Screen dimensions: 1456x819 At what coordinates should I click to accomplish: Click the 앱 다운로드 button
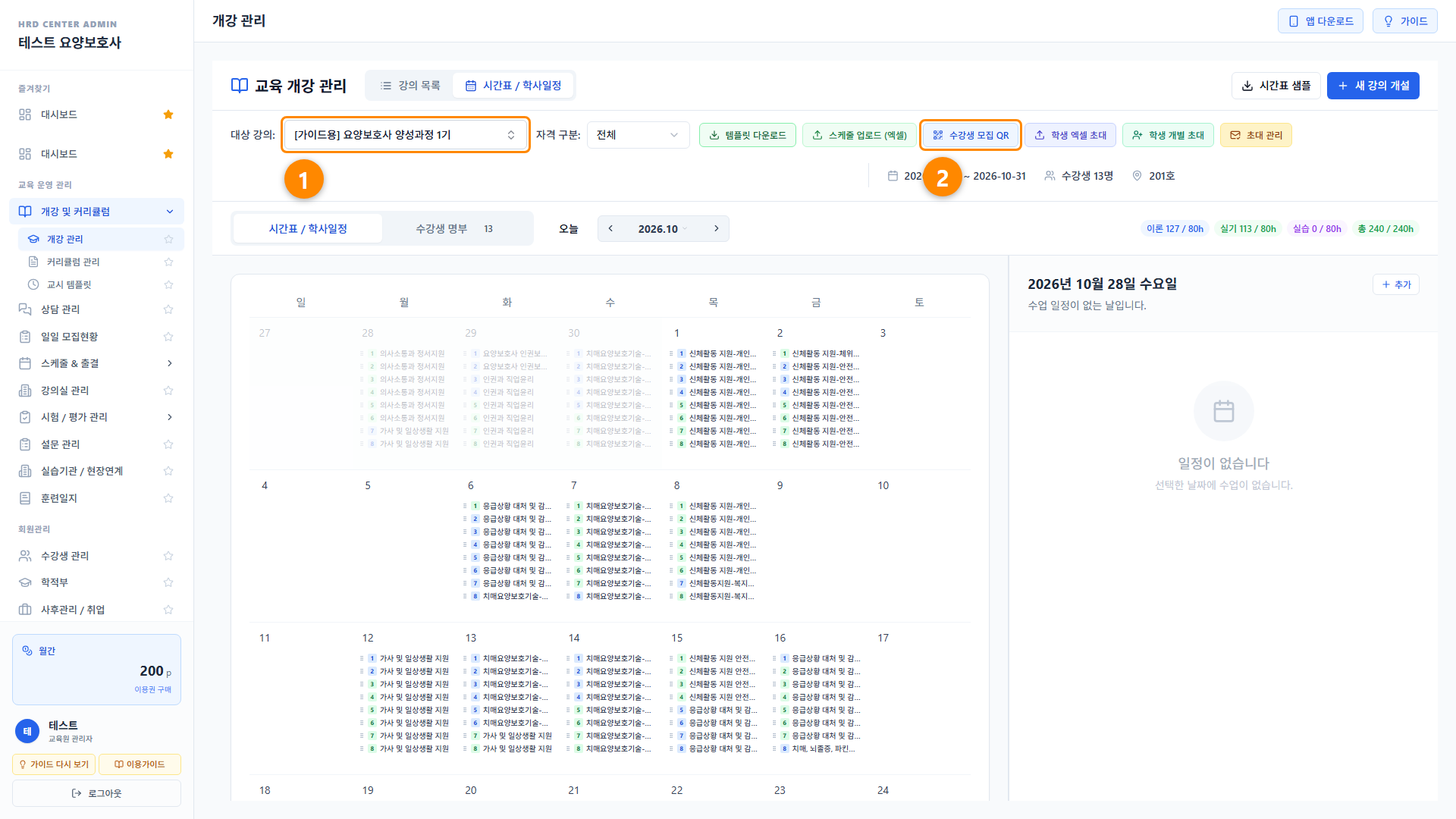1320,21
